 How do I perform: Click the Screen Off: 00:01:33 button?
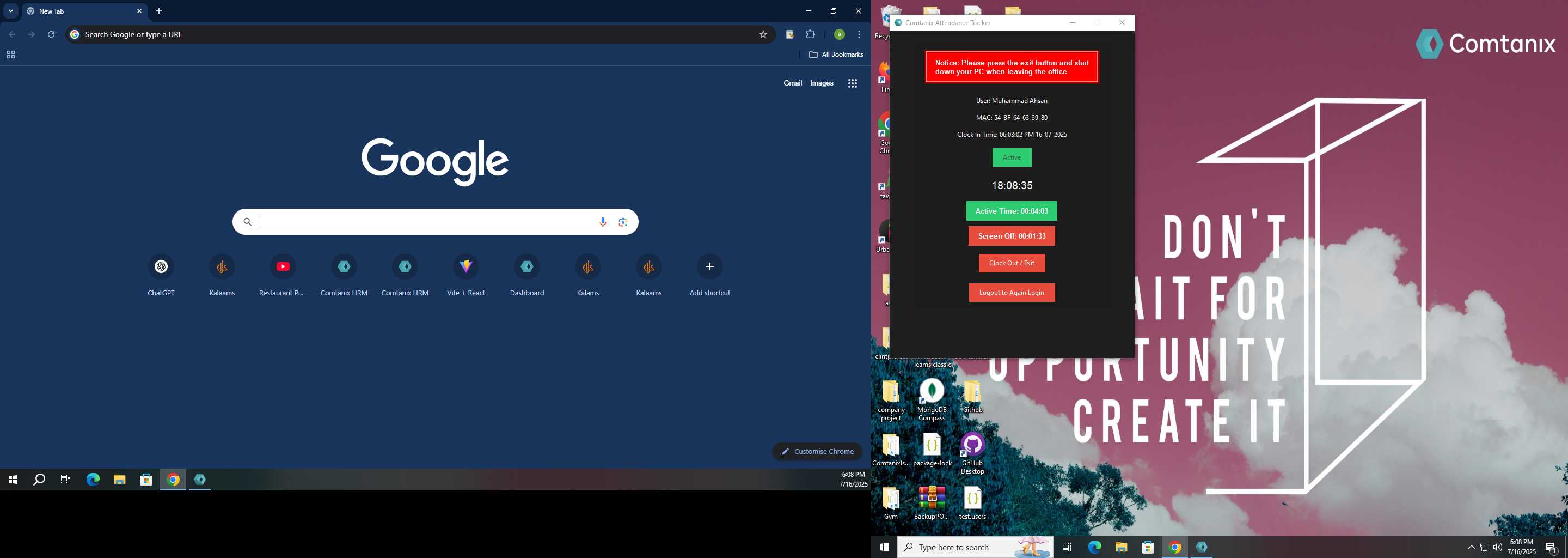[x=1012, y=236]
